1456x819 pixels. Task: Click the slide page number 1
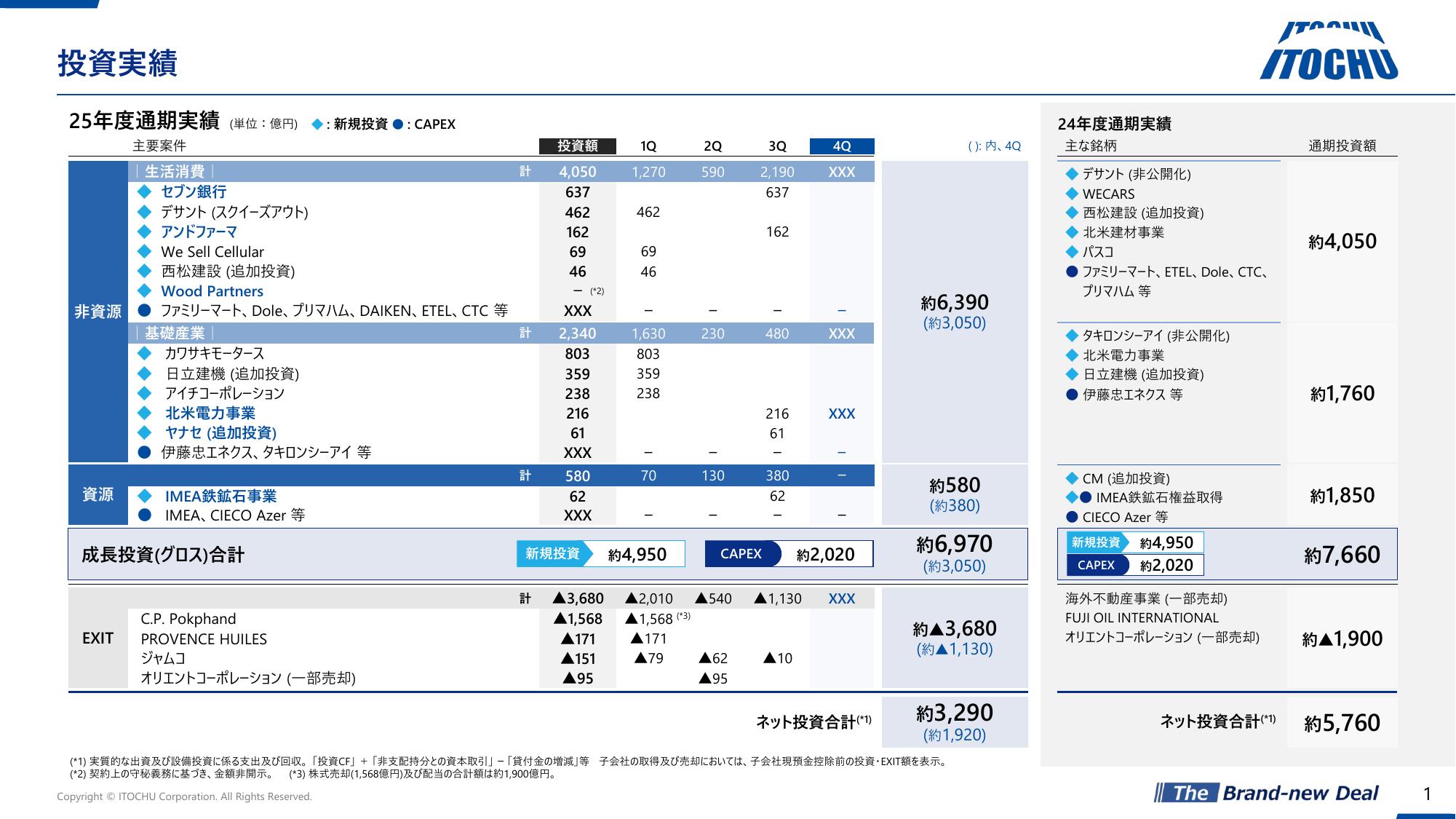(1427, 794)
